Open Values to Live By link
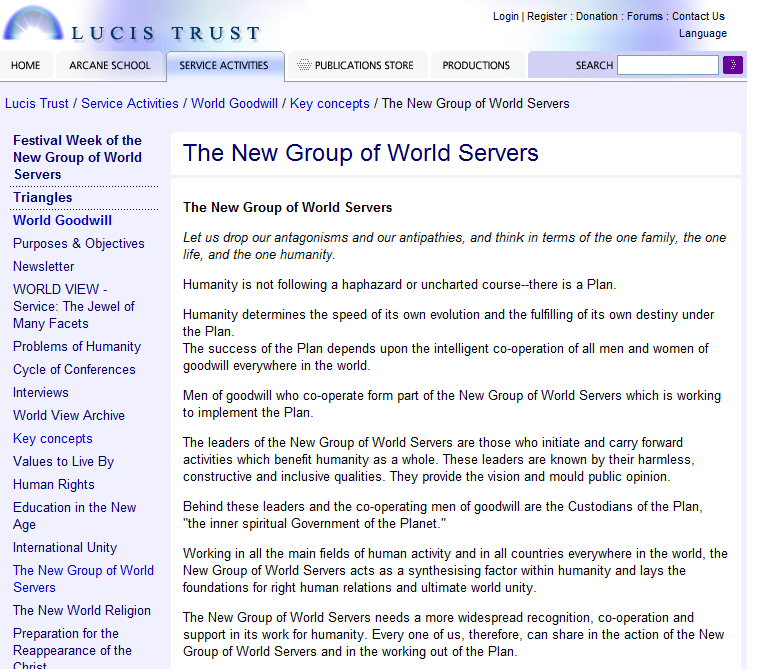Screen dimensions: 757x669 pos(63,461)
